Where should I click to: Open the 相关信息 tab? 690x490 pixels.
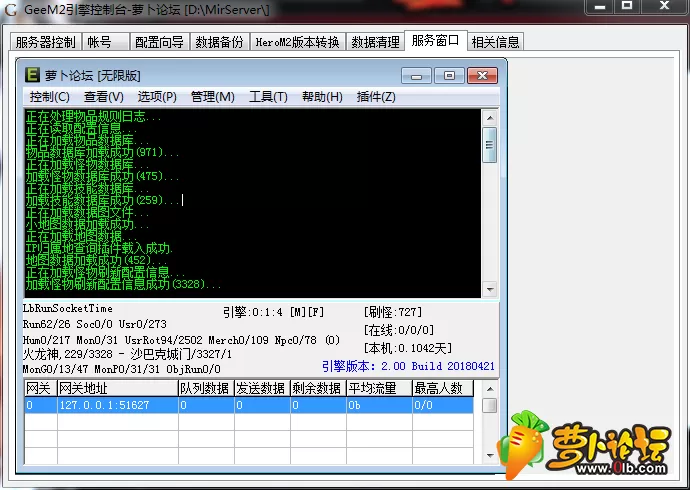tap(495, 42)
